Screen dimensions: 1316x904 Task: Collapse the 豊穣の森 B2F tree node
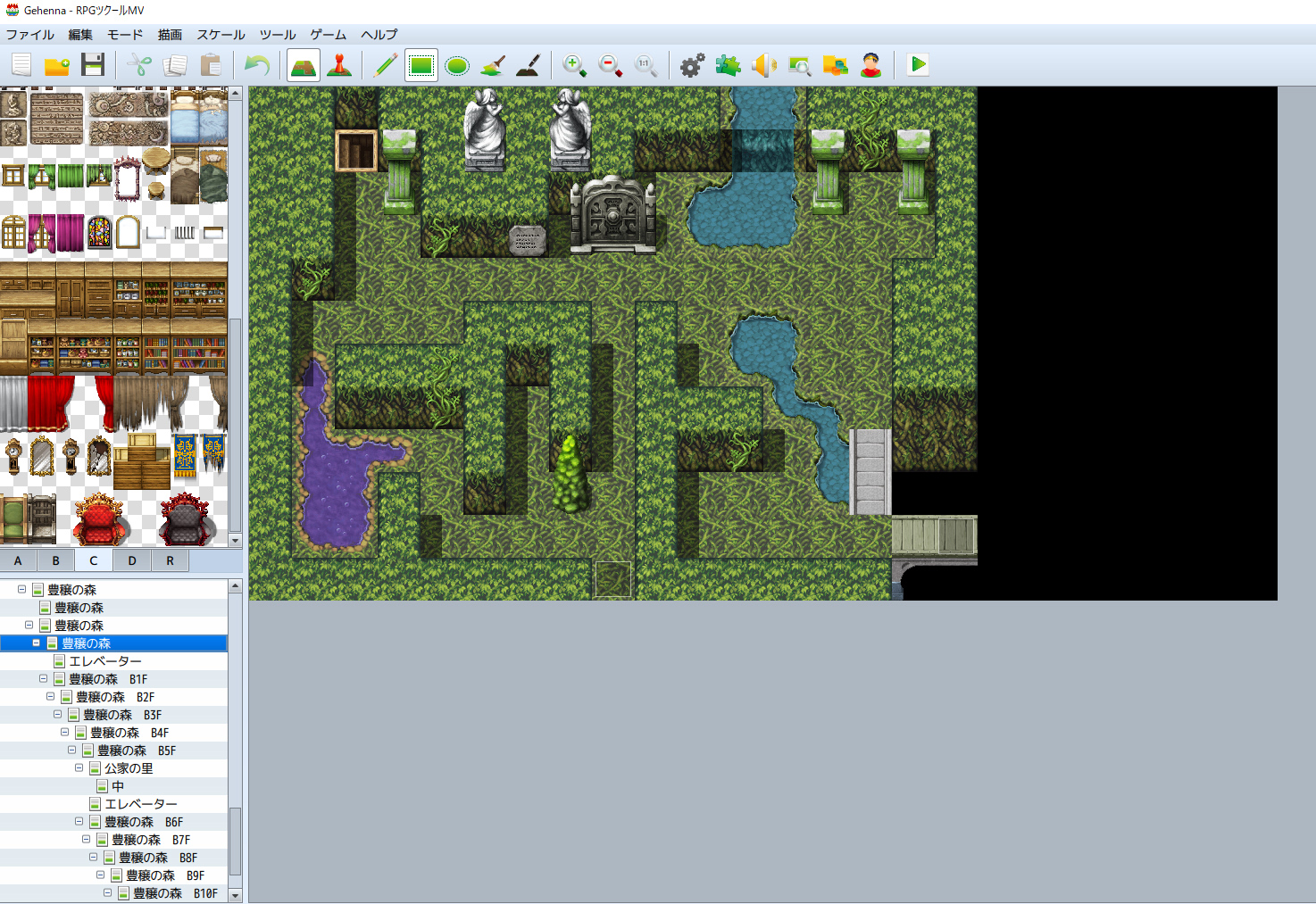50,696
